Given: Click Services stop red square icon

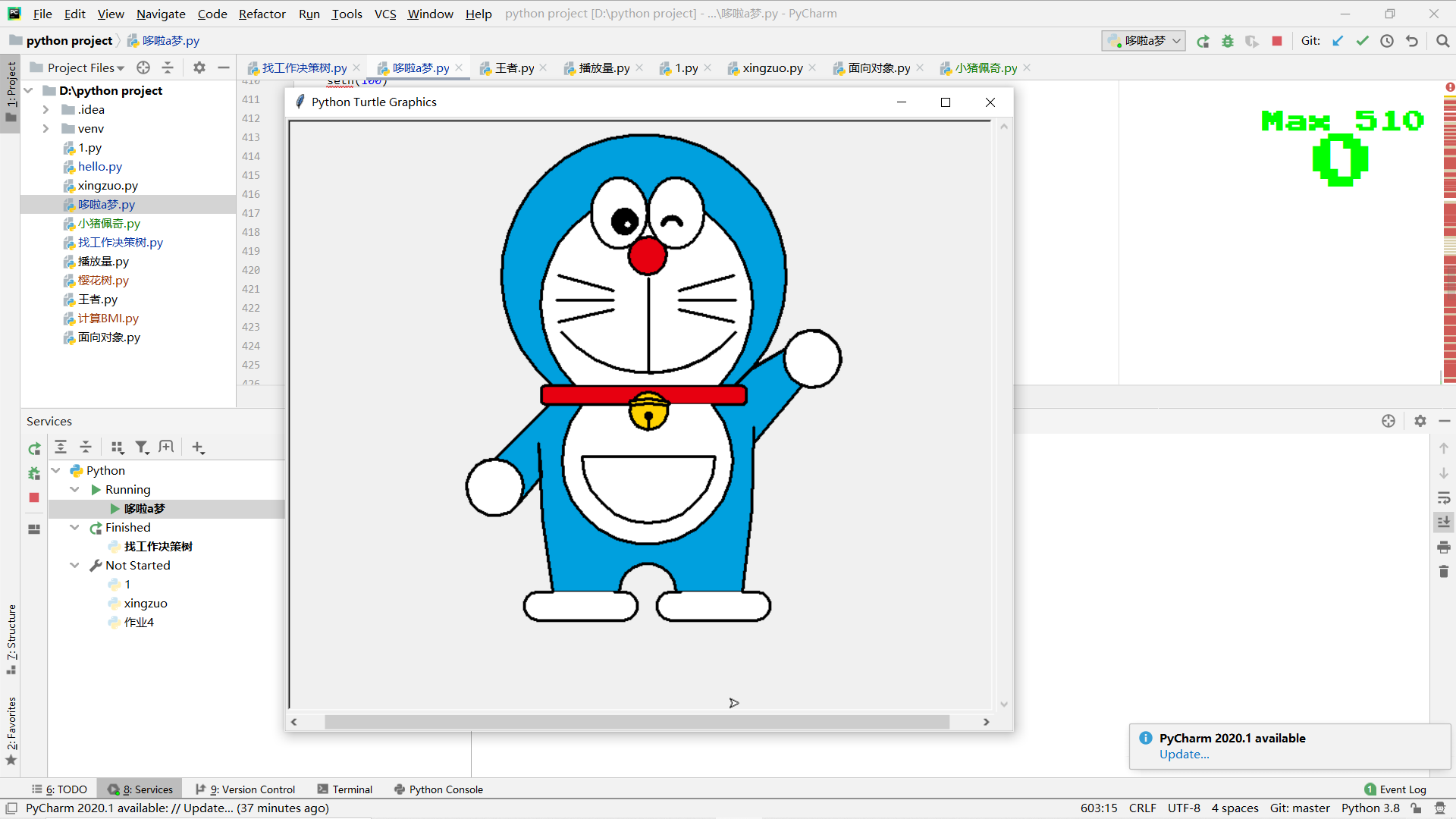Looking at the screenshot, I should (x=34, y=497).
